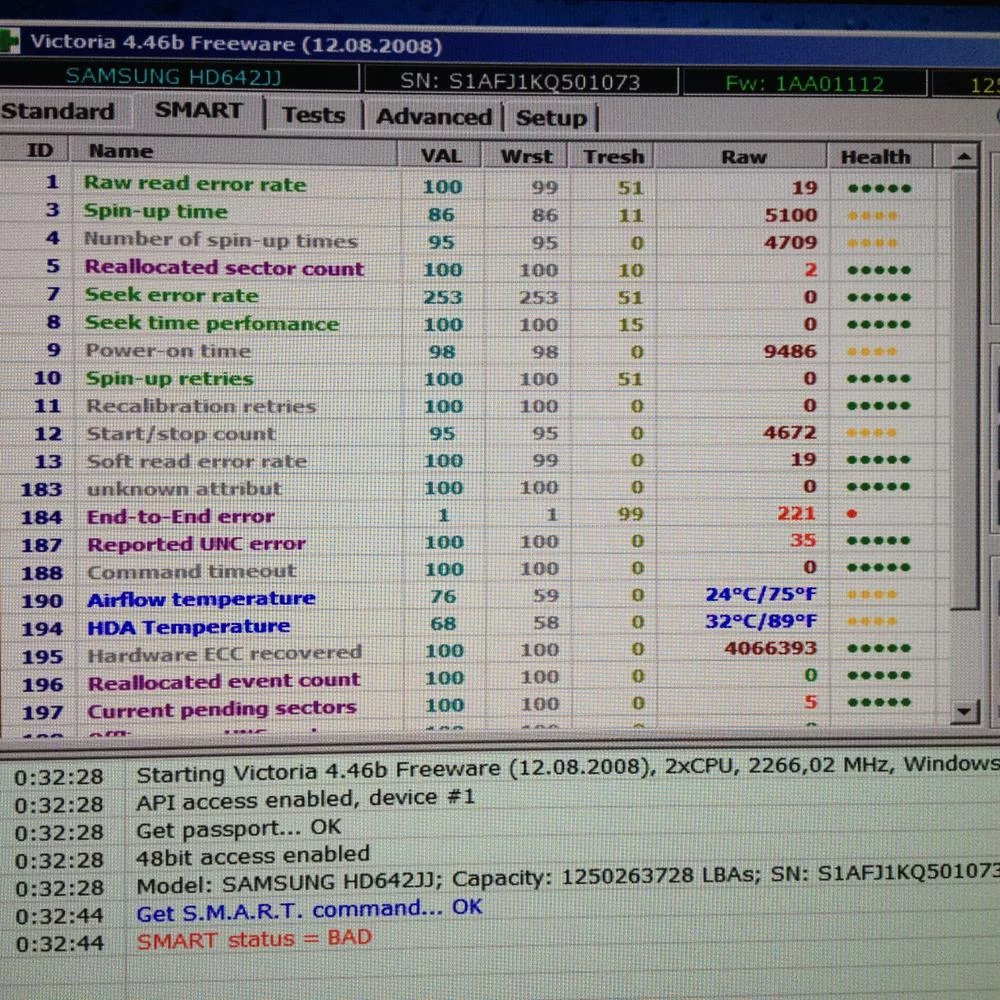Viewport: 1000px width, 1000px height.
Task: Select Recalibration retries attribute
Action: [x=475, y=406]
